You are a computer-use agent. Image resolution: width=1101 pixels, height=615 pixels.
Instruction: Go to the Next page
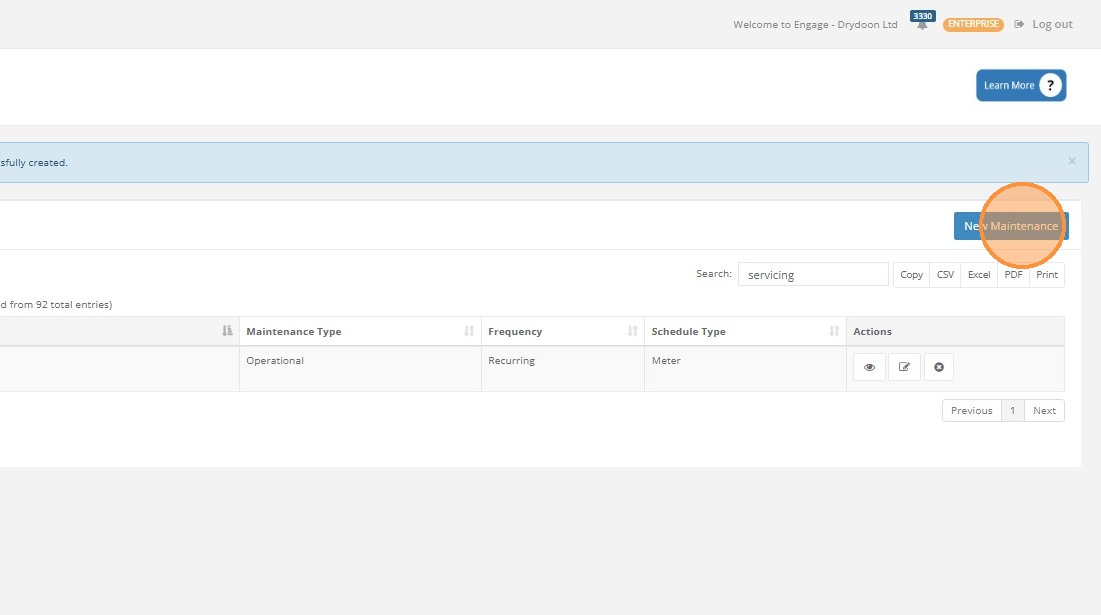pos(1044,411)
